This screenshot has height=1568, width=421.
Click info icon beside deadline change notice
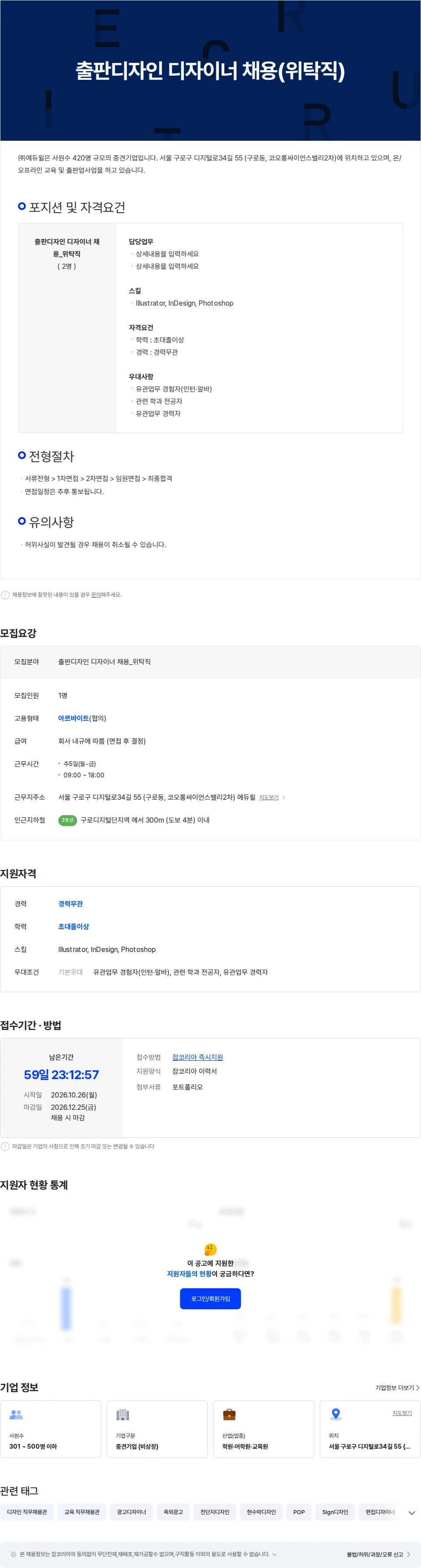(5, 1146)
